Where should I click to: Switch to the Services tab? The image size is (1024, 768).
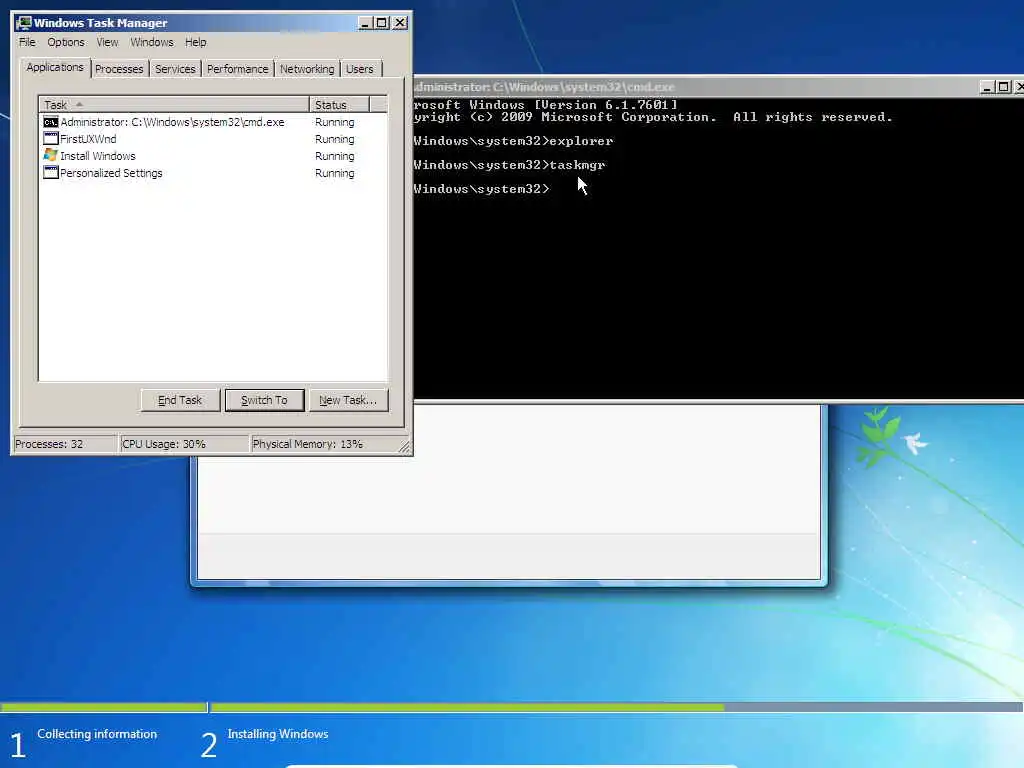175,69
